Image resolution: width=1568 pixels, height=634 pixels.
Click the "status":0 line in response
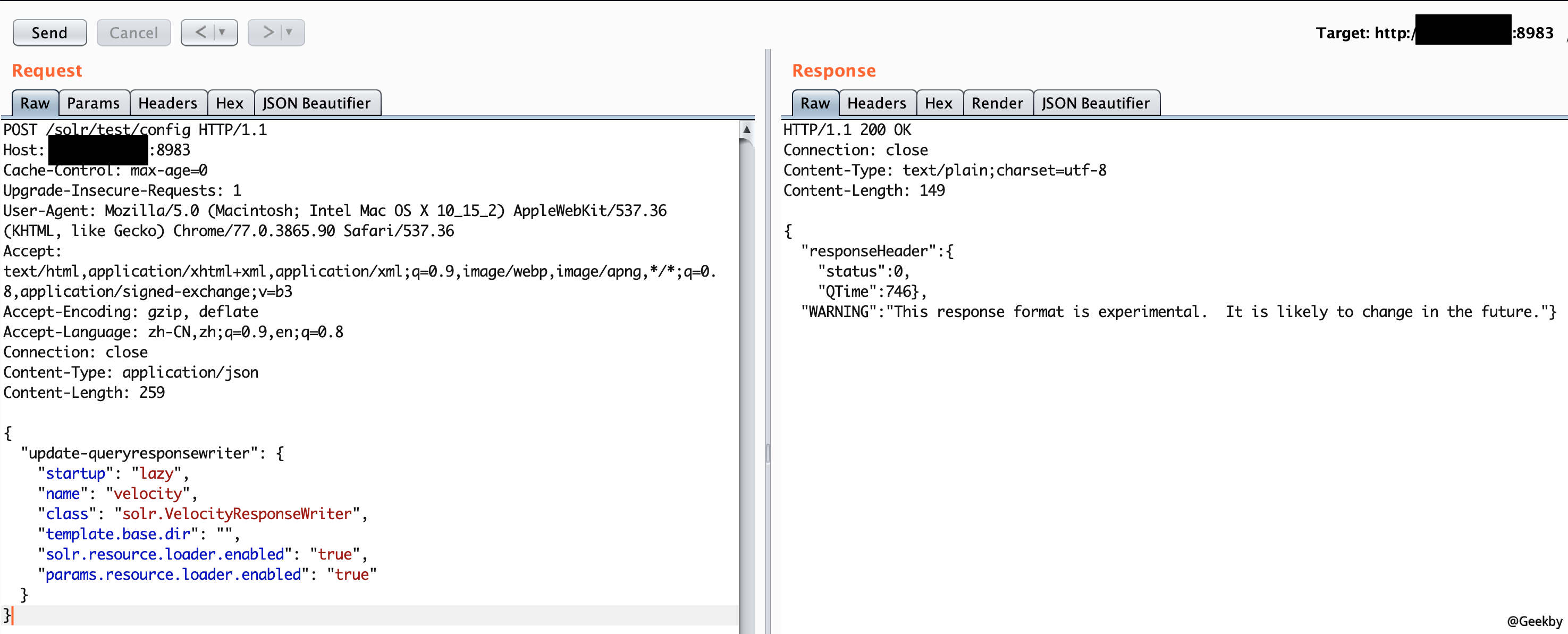click(864, 271)
